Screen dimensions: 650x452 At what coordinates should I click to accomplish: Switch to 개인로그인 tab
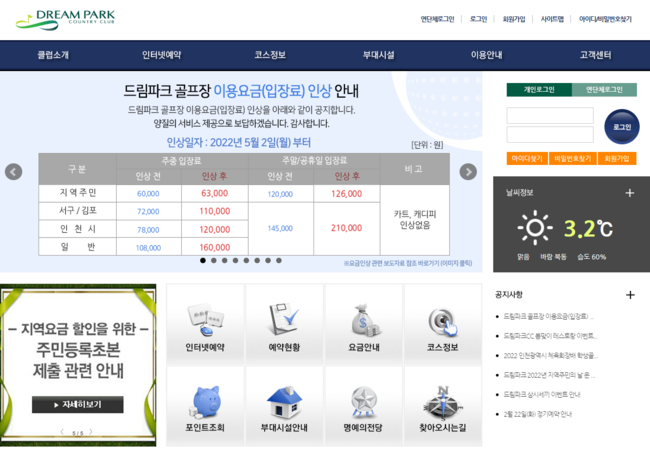539,90
